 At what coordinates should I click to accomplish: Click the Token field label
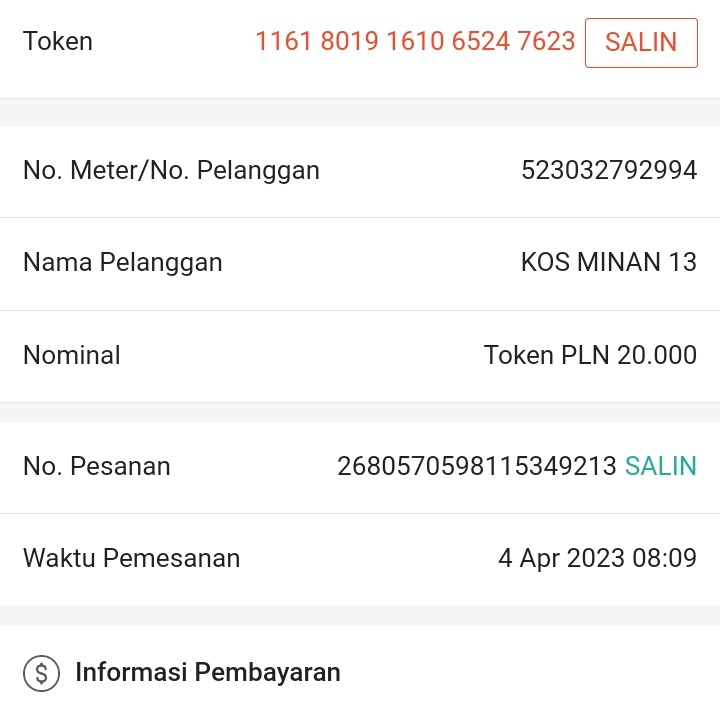(58, 41)
